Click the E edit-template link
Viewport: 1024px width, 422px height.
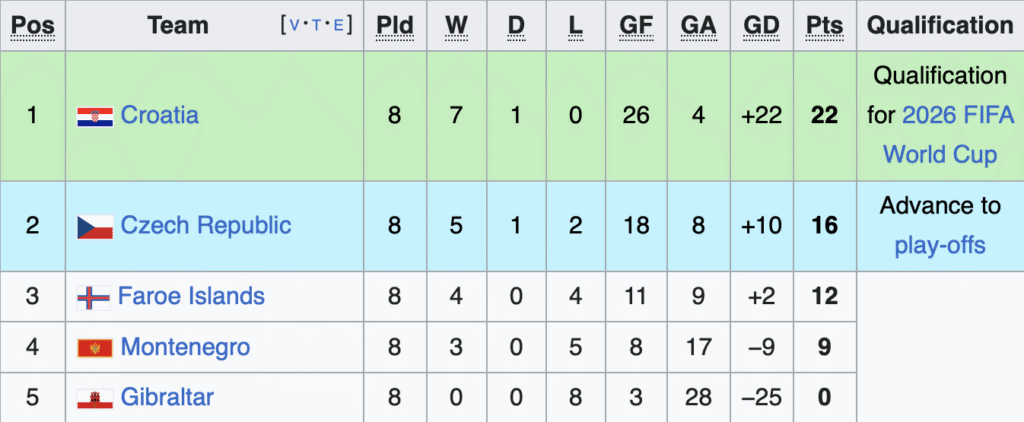(x=340, y=26)
